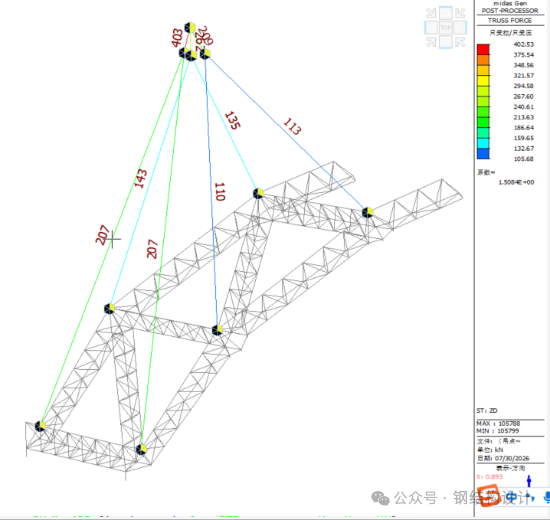Click the upper-left diagonal arrow of view navigator
This screenshot has height=520, width=550.
tap(431, 13)
